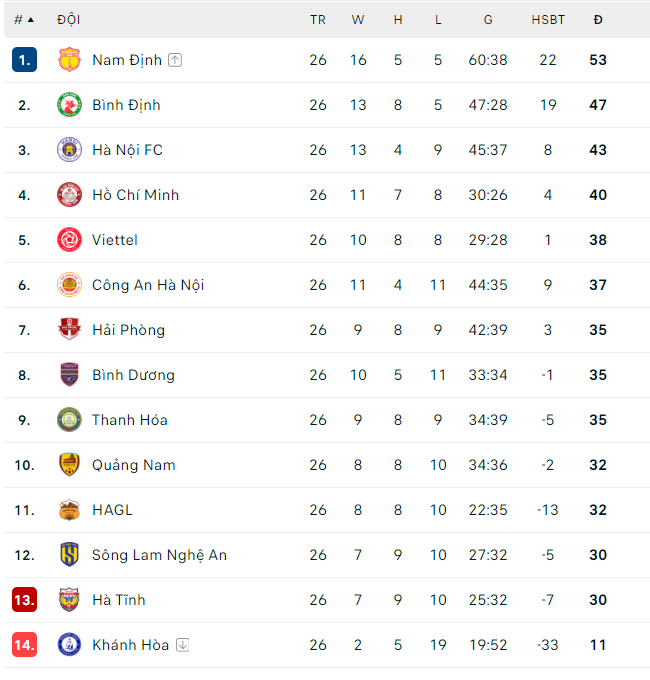Sort standings by HSBT goal difference header

pyautogui.click(x=548, y=19)
